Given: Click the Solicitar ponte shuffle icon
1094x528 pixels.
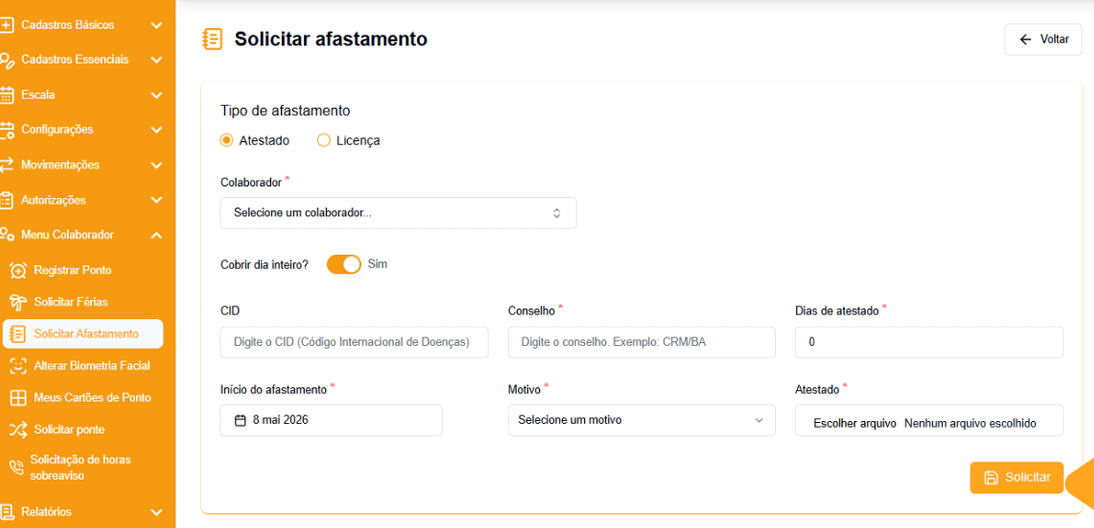Looking at the screenshot, I should point(19,430).
